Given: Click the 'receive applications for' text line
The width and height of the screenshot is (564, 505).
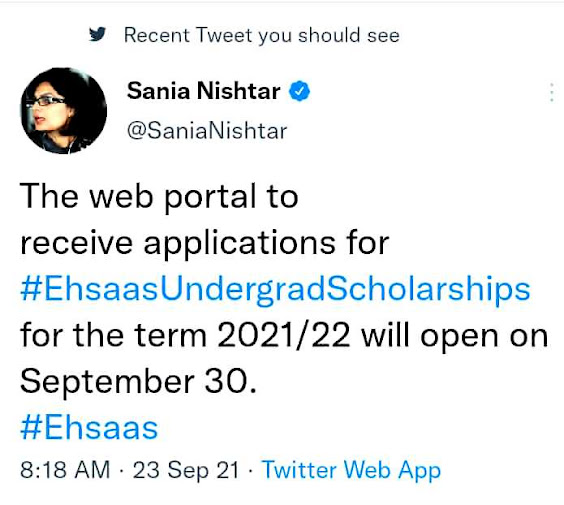Looking at the screenshot, I should (x=205, y=244).
